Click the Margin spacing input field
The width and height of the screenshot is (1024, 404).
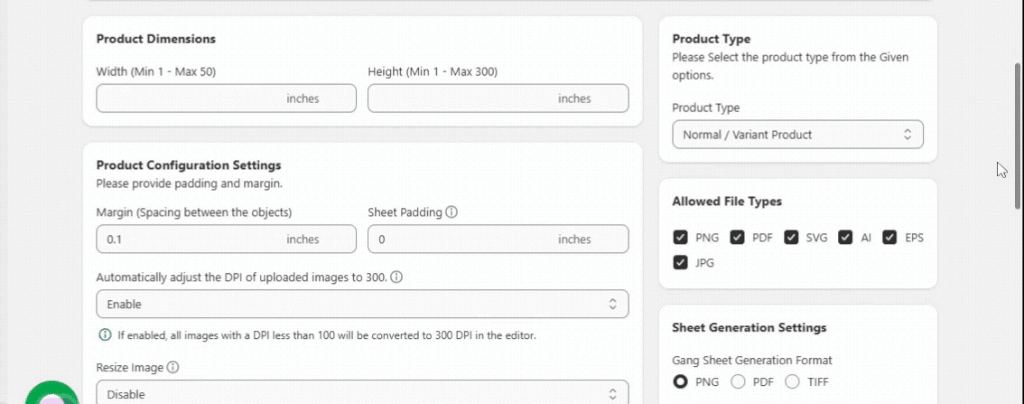[190, 239]
